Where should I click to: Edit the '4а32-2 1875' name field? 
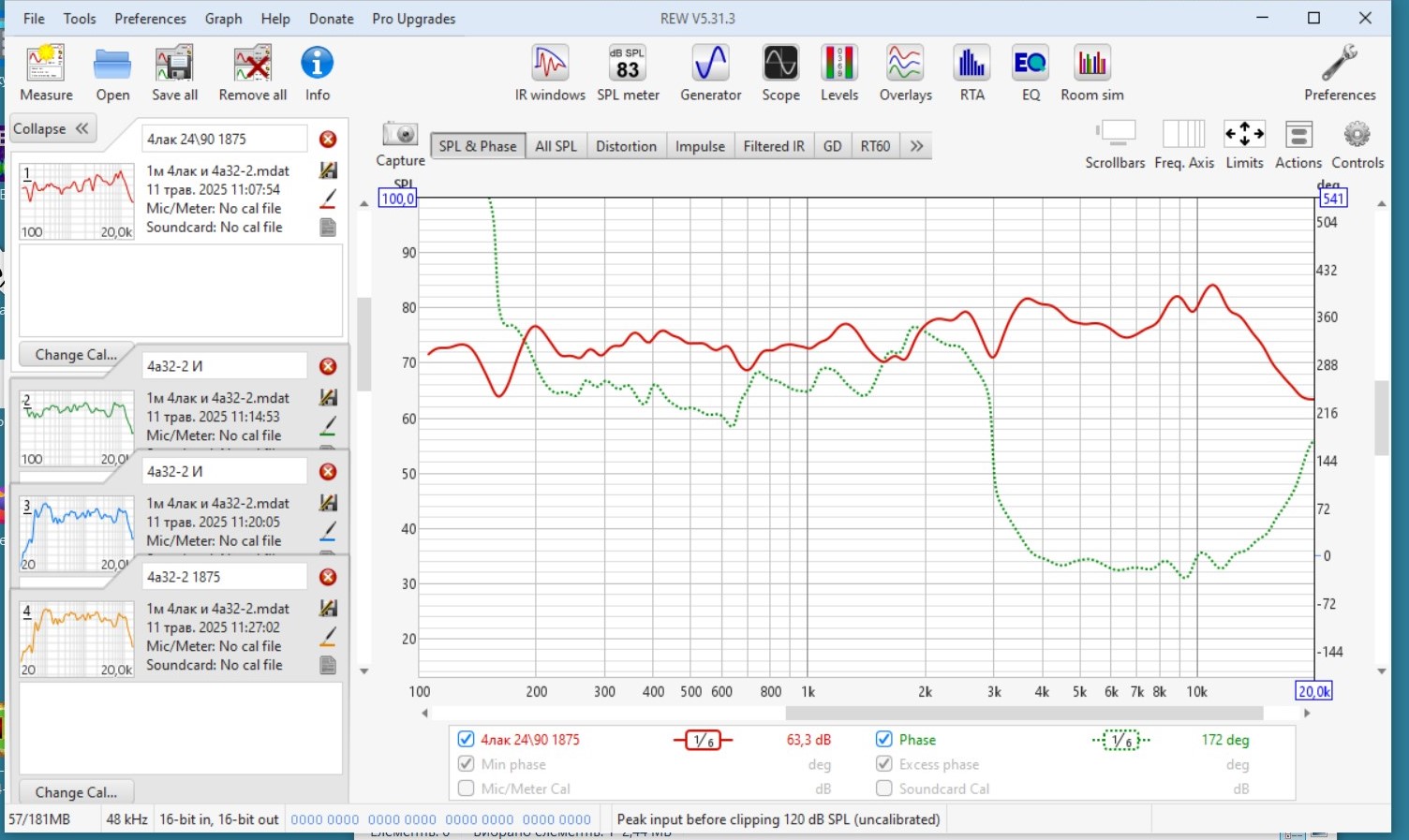pos(224,577)
